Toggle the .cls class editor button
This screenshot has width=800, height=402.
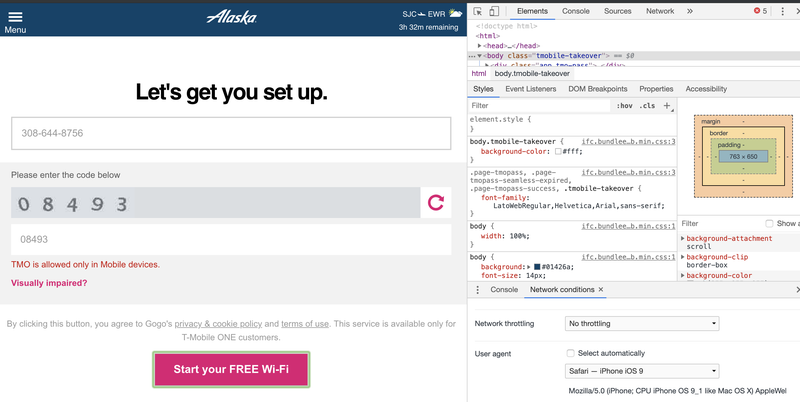(x=647, y=106)
